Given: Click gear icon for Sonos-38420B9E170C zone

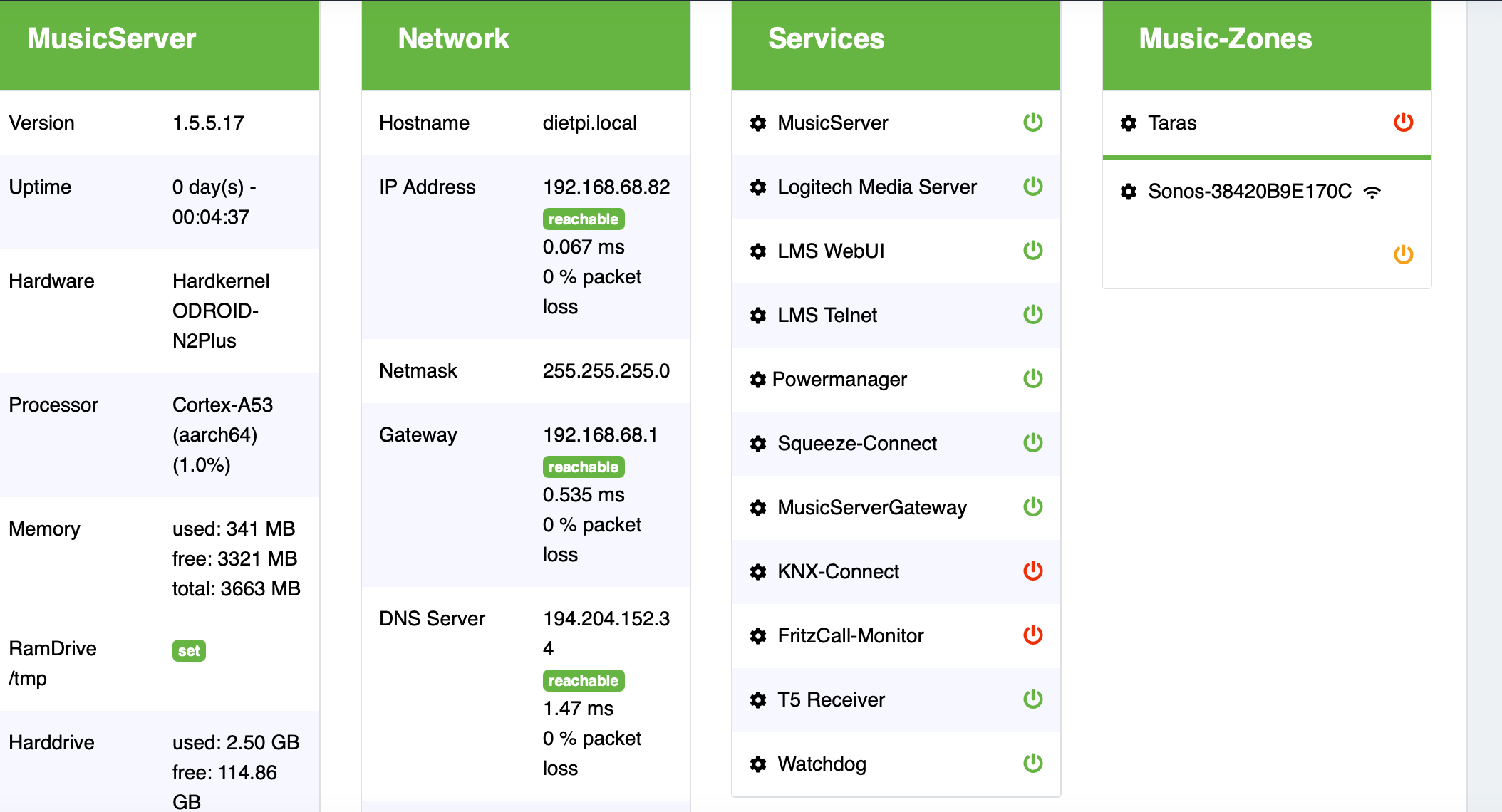Looking at the screenshot, I should tap(1129, 192).
